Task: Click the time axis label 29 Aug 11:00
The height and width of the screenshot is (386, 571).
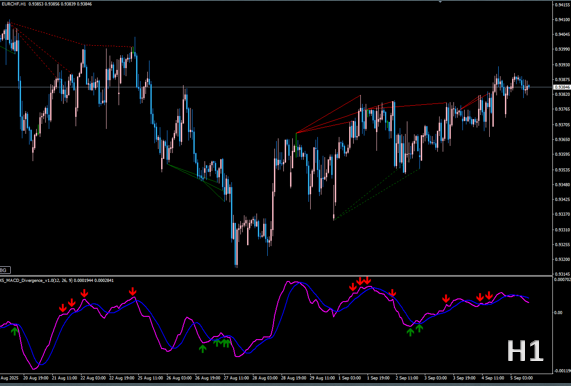Action: point(323,378)
